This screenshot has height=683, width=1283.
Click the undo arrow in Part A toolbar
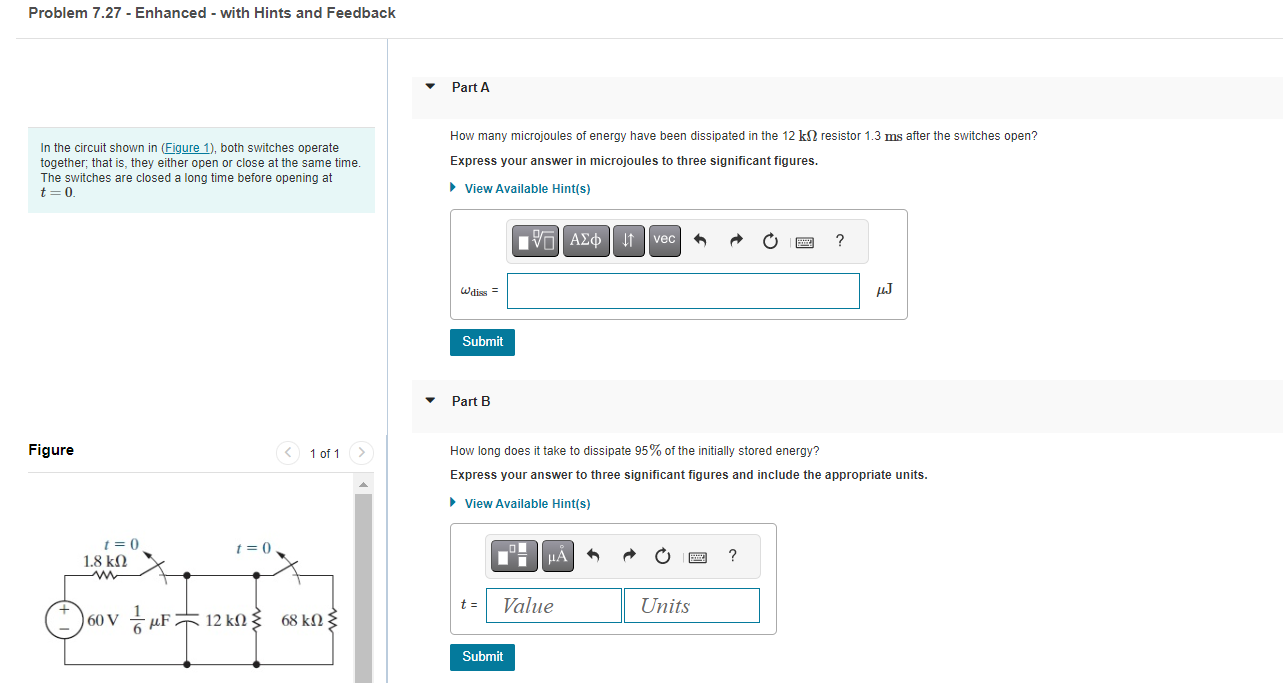(x=700, y=240)
